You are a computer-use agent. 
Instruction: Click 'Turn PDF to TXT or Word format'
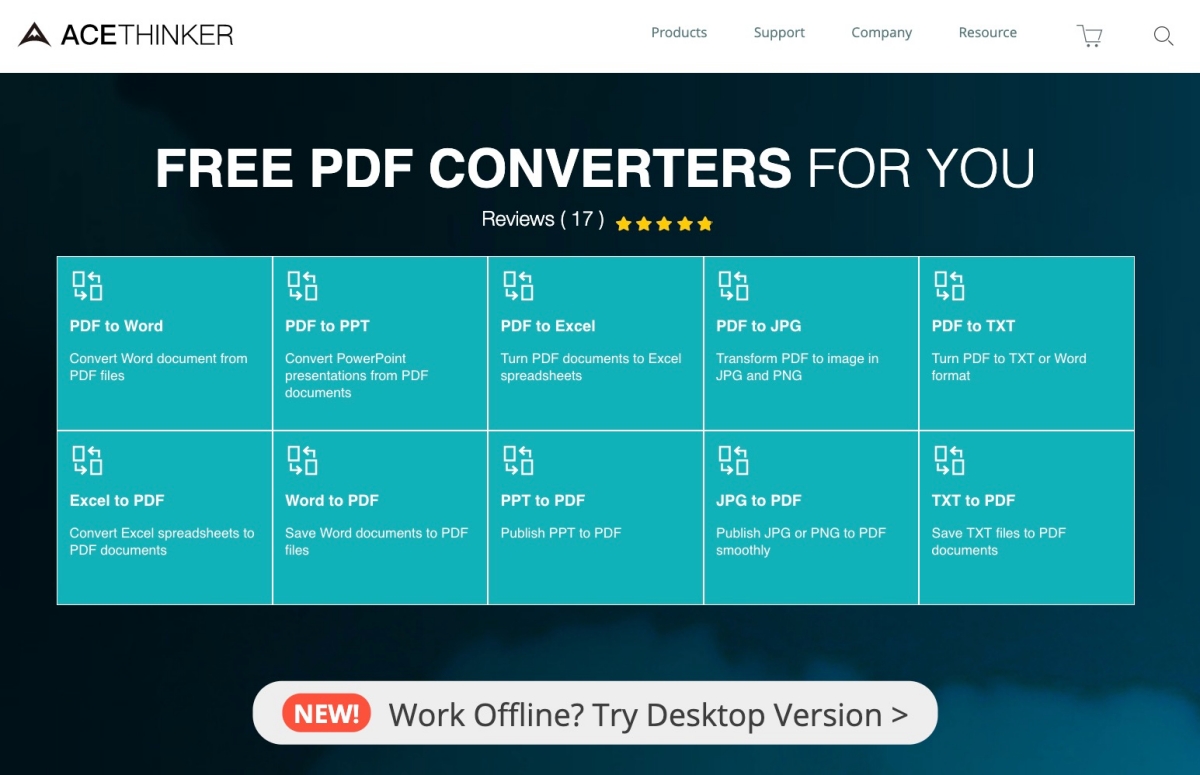[1009, 367]
